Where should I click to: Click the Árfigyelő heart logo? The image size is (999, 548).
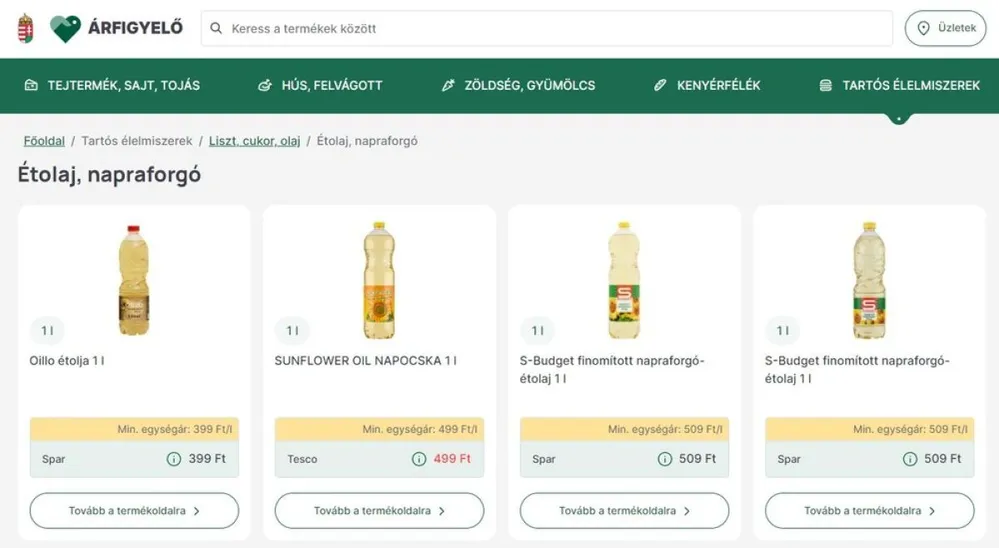[66, 28]
